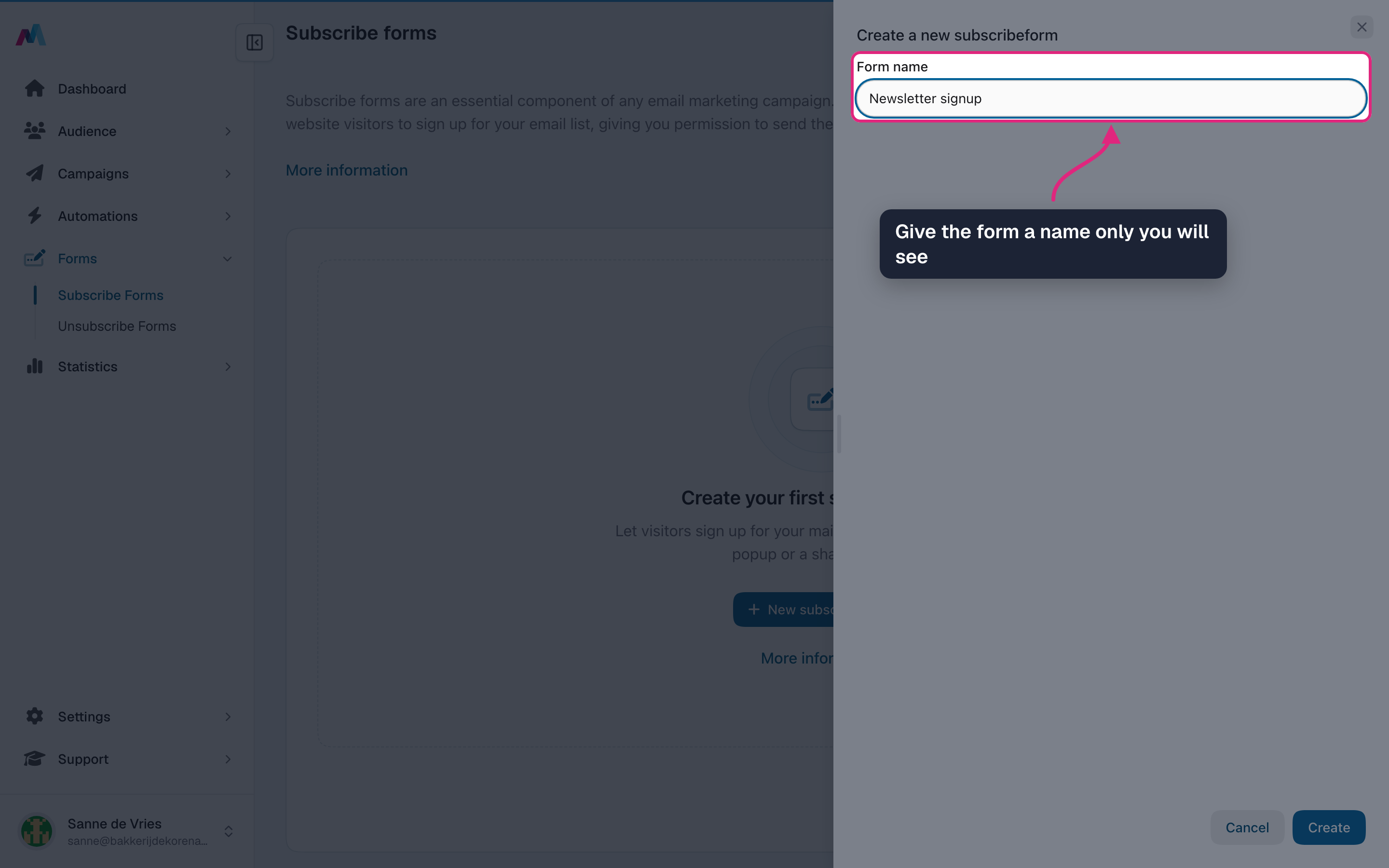The image size is (1389, 868).
Task: Click the New subscribe form button
Action: pyautogui.click(x=783, y=609)
